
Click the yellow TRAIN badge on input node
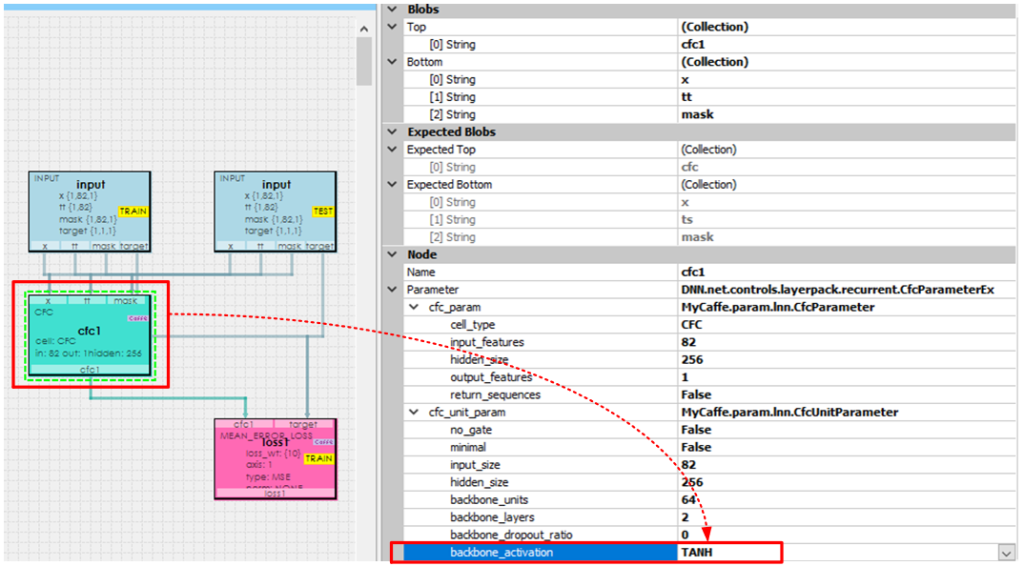coord(133,212)
